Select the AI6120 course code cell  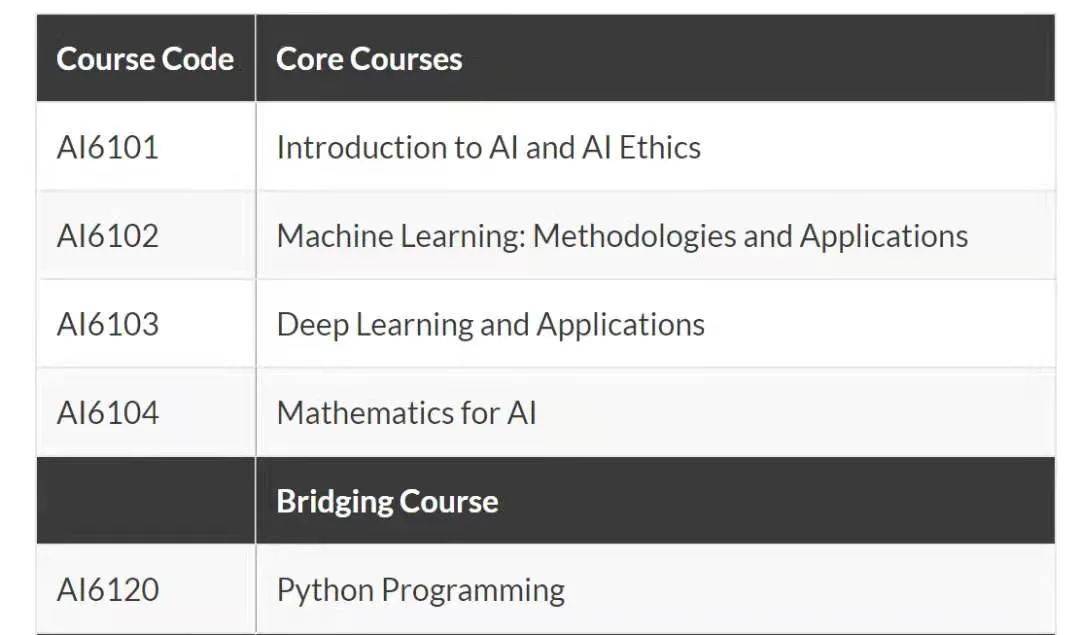pyautogui.click(x=108, y=589)
